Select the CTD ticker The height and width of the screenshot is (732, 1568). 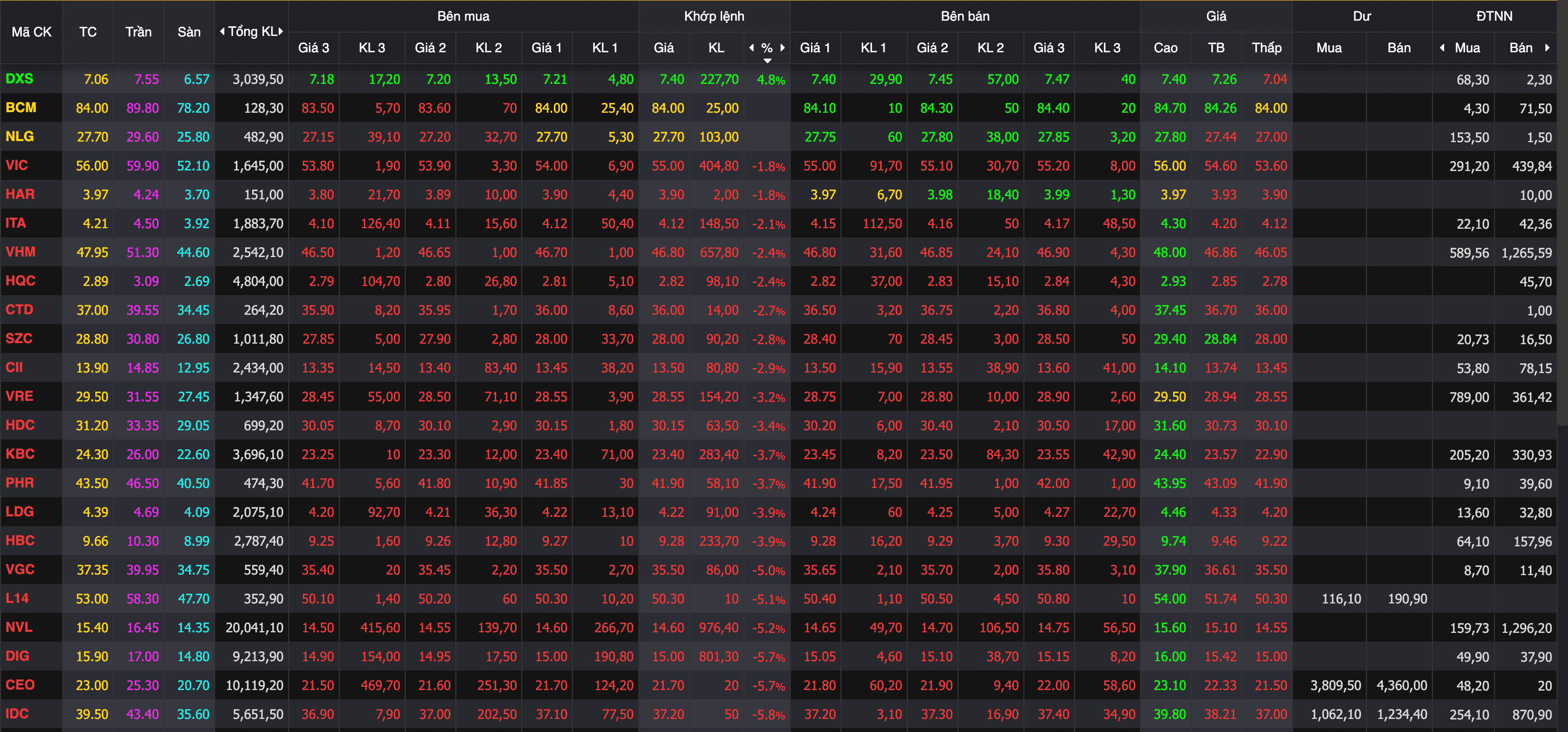point(20,309)
